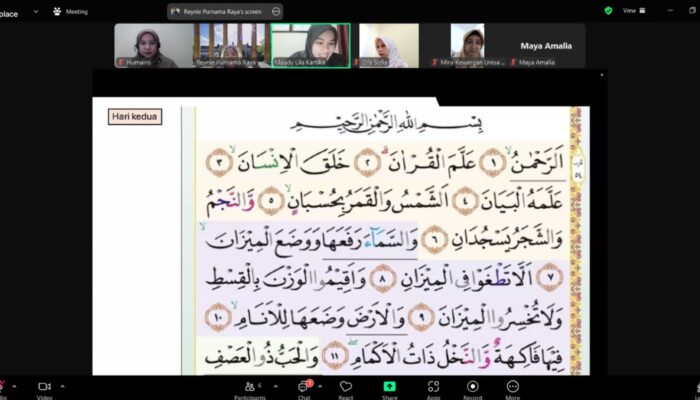
Task: Click the verse 5 number marker
Action: click(271, 201)
